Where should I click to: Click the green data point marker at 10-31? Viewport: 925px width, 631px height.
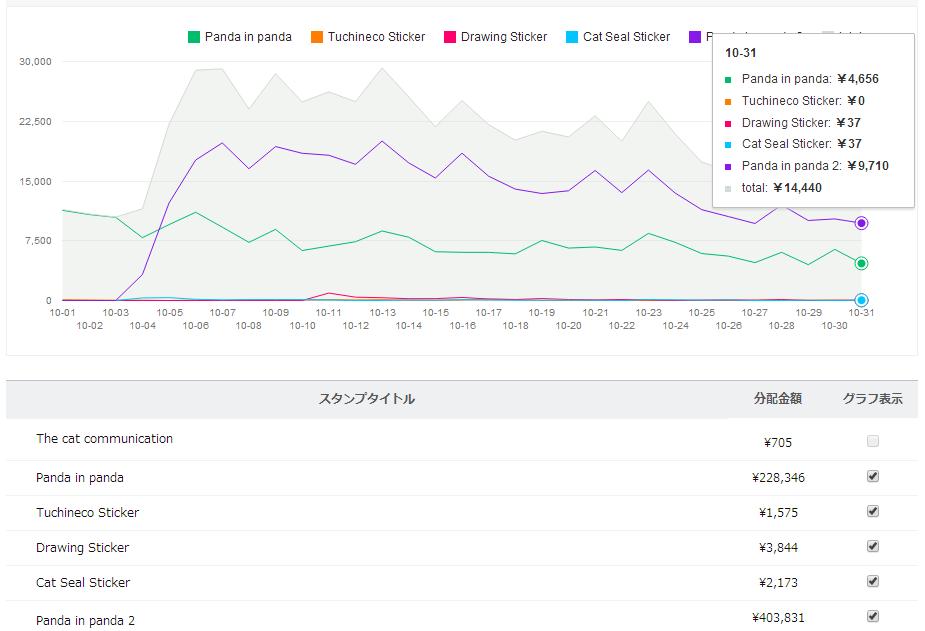click(861, 263)
